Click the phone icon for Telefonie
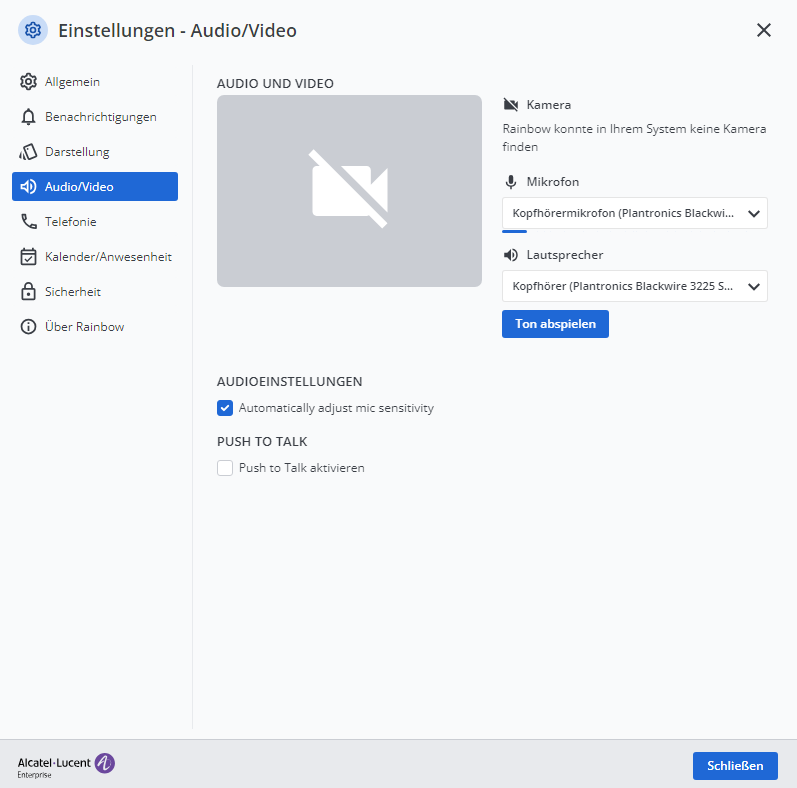The height and width of the screenshot is (788, 797). [29, 222]
